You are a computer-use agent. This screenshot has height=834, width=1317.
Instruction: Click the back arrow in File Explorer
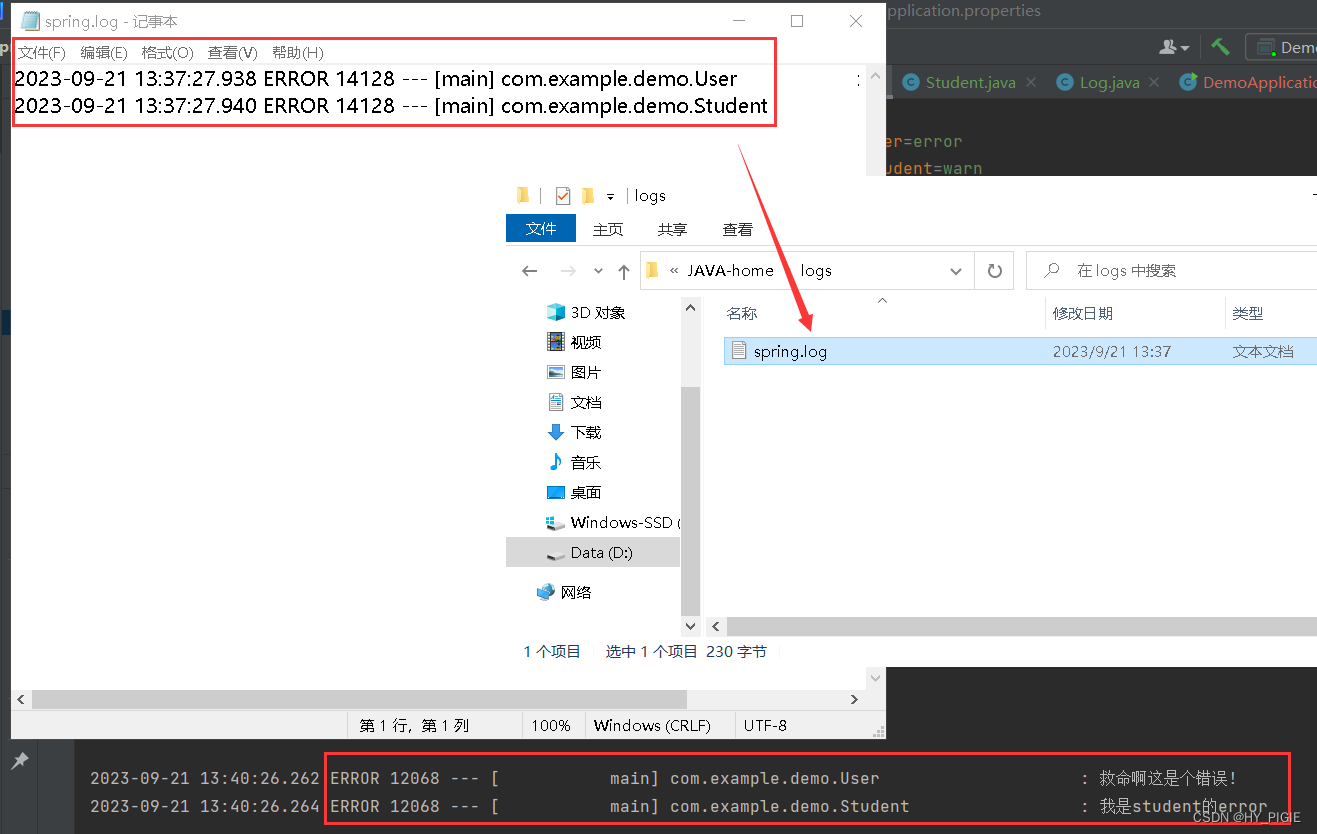530,270
